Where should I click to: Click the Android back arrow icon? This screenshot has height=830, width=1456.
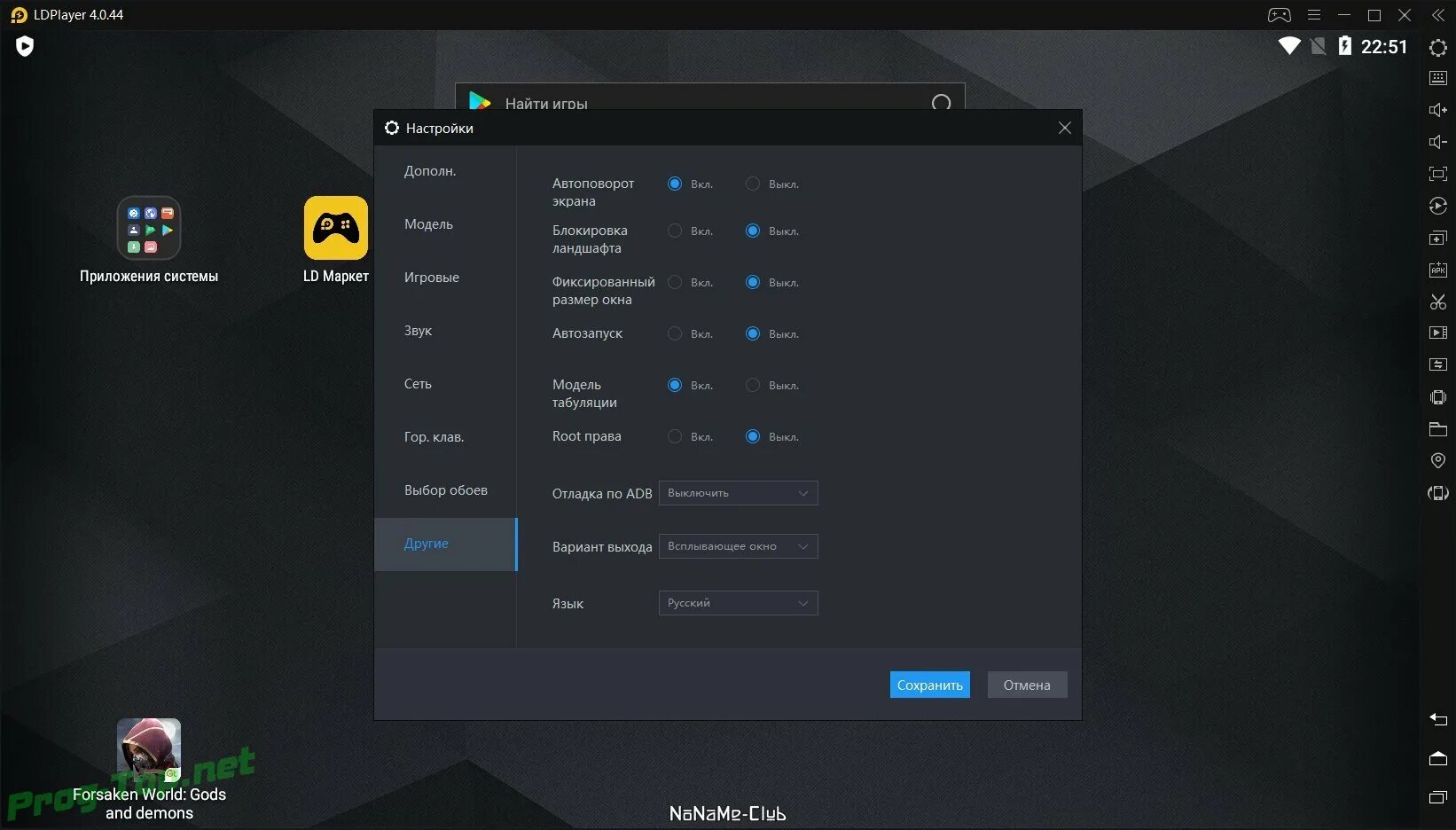coord(1438,719)
